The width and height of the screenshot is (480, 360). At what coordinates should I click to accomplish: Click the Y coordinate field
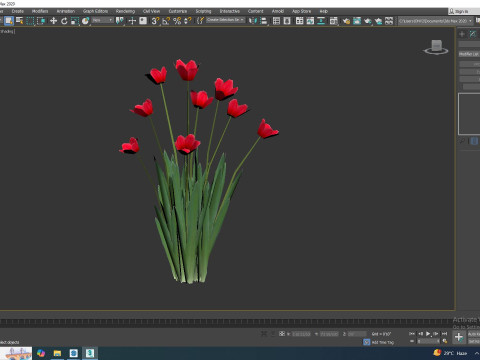click(329, 334)
